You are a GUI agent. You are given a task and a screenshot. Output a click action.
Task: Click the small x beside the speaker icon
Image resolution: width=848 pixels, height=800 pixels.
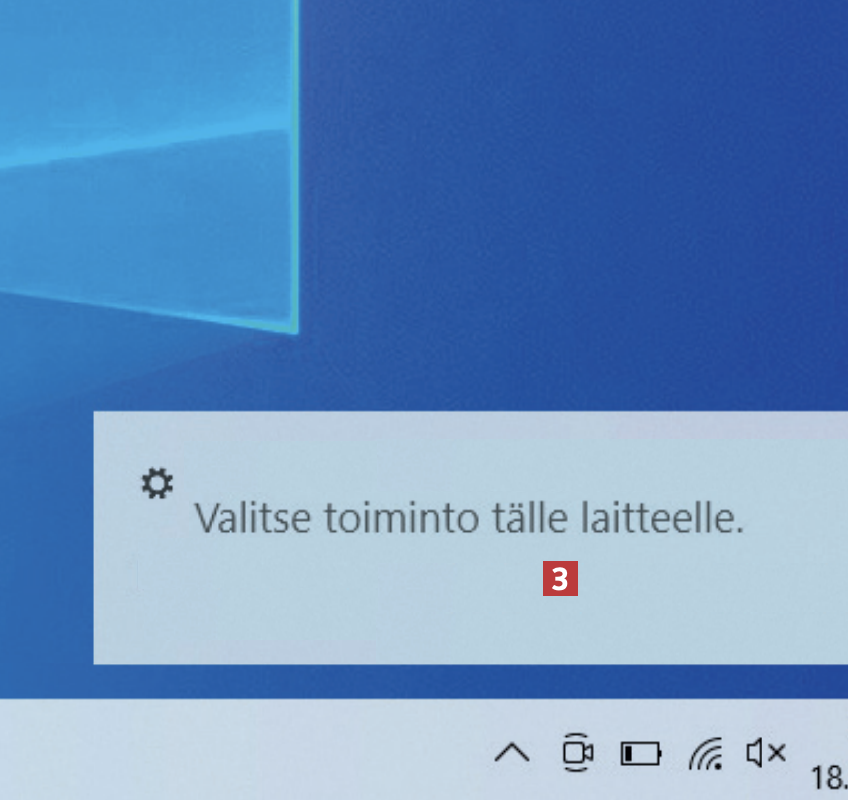point(777,752)
